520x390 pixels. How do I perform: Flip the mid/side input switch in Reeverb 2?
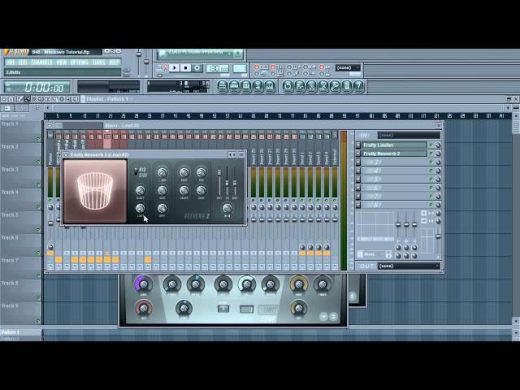(136, 172)
